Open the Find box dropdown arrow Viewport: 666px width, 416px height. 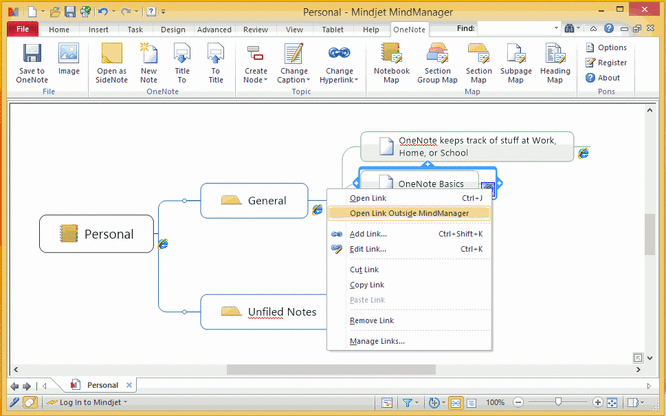pyautogui.click(x=556, y=28)
